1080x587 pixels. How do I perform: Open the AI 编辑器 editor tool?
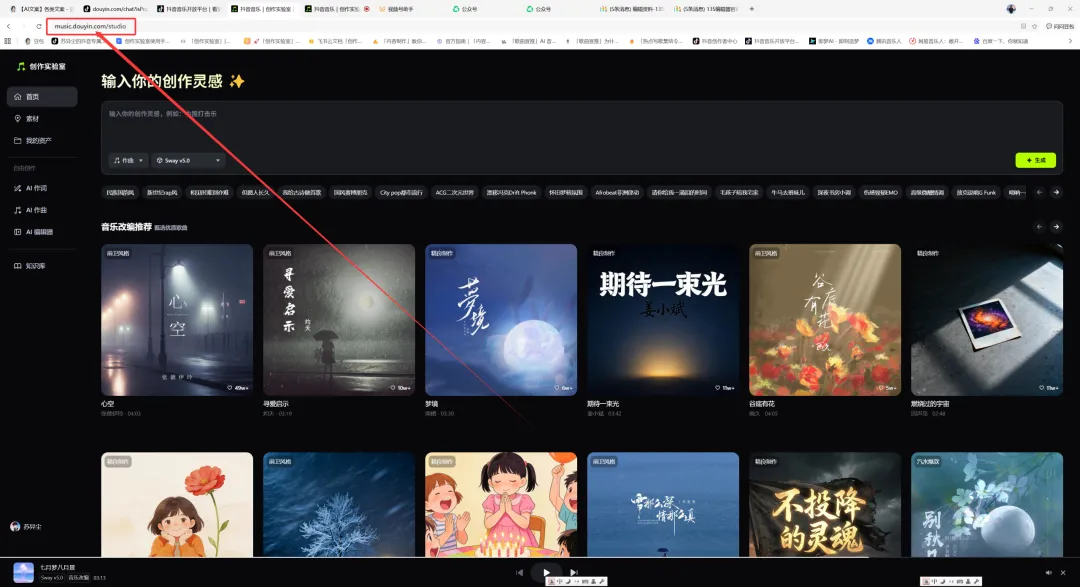pos(42,232)
